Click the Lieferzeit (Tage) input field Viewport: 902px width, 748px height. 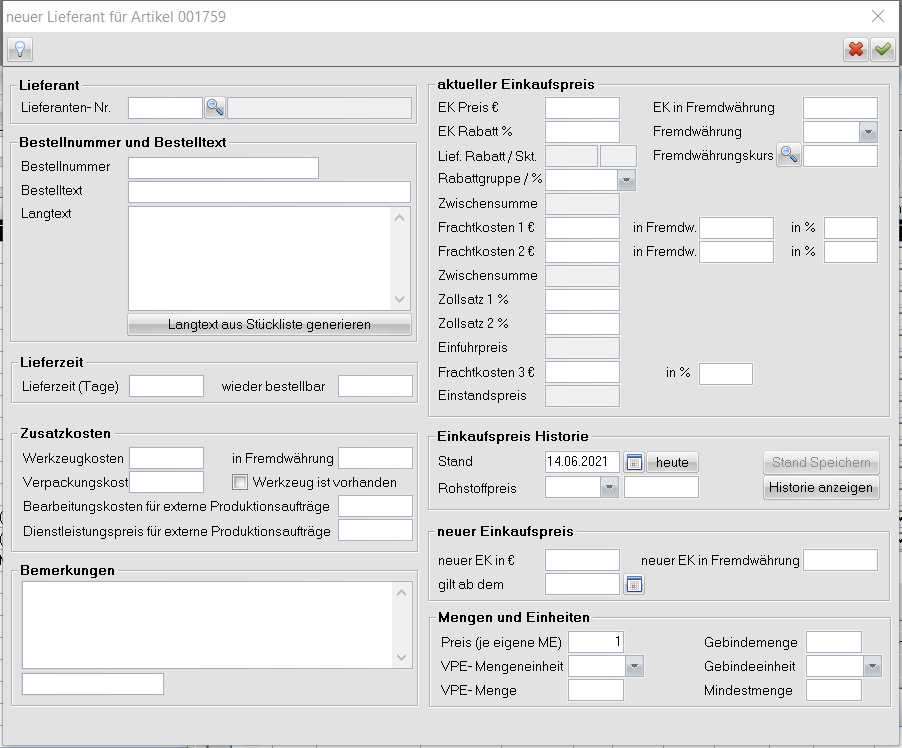[x=167, y=386]
